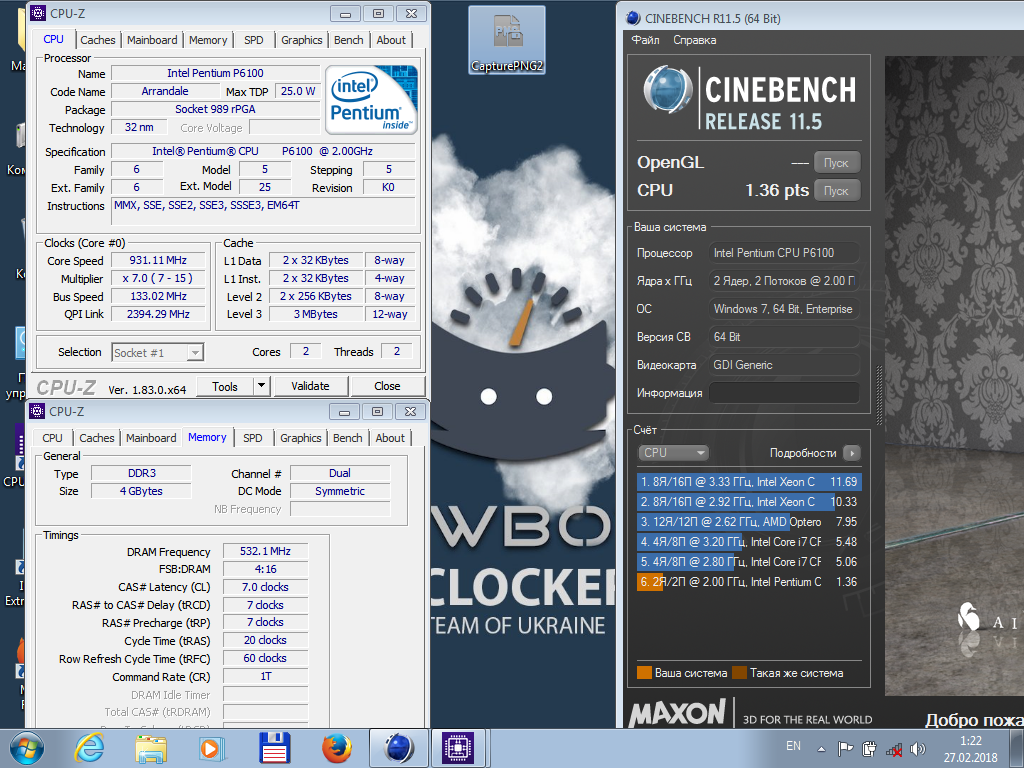Screen dimensions: 1024x768
Task: Open Bench tab in lower CPU-Z
Action: click(x=347, y=438)
